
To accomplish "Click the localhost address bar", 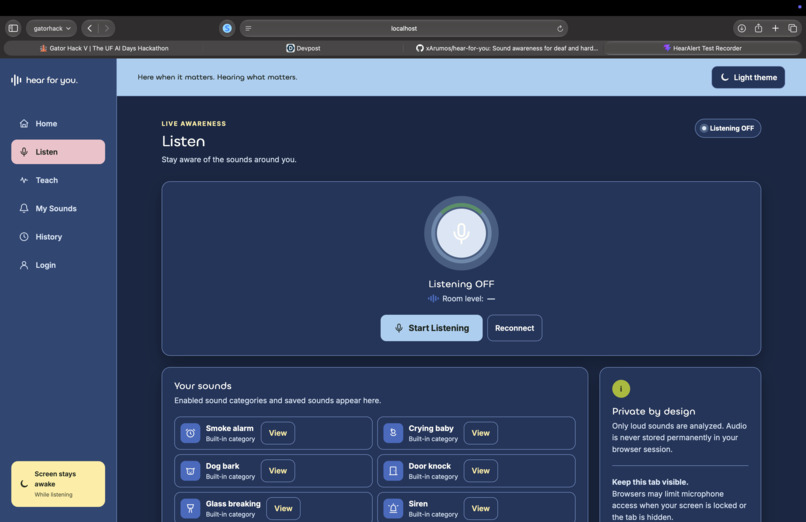I will (x=404, y=28).
